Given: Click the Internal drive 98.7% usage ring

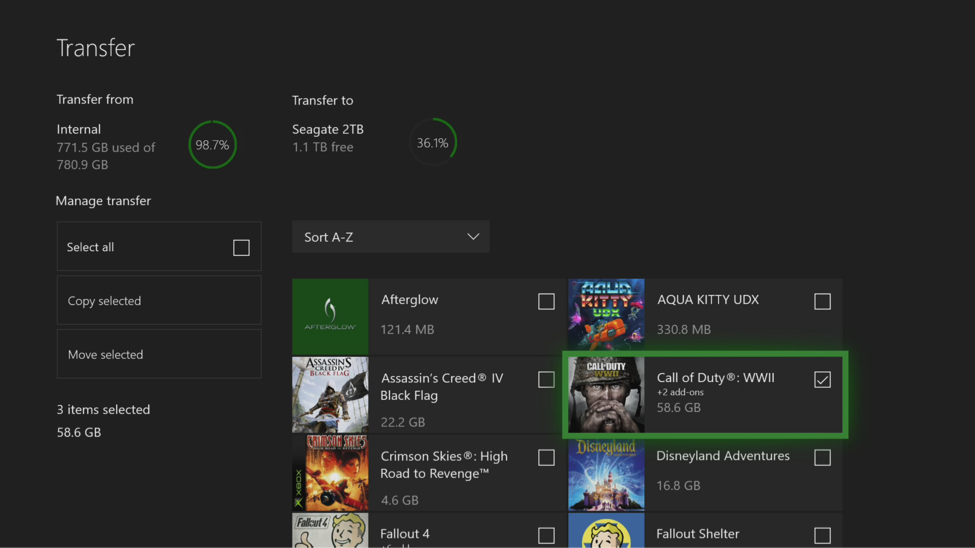Looking at the screenshot, I should [213, 145].
